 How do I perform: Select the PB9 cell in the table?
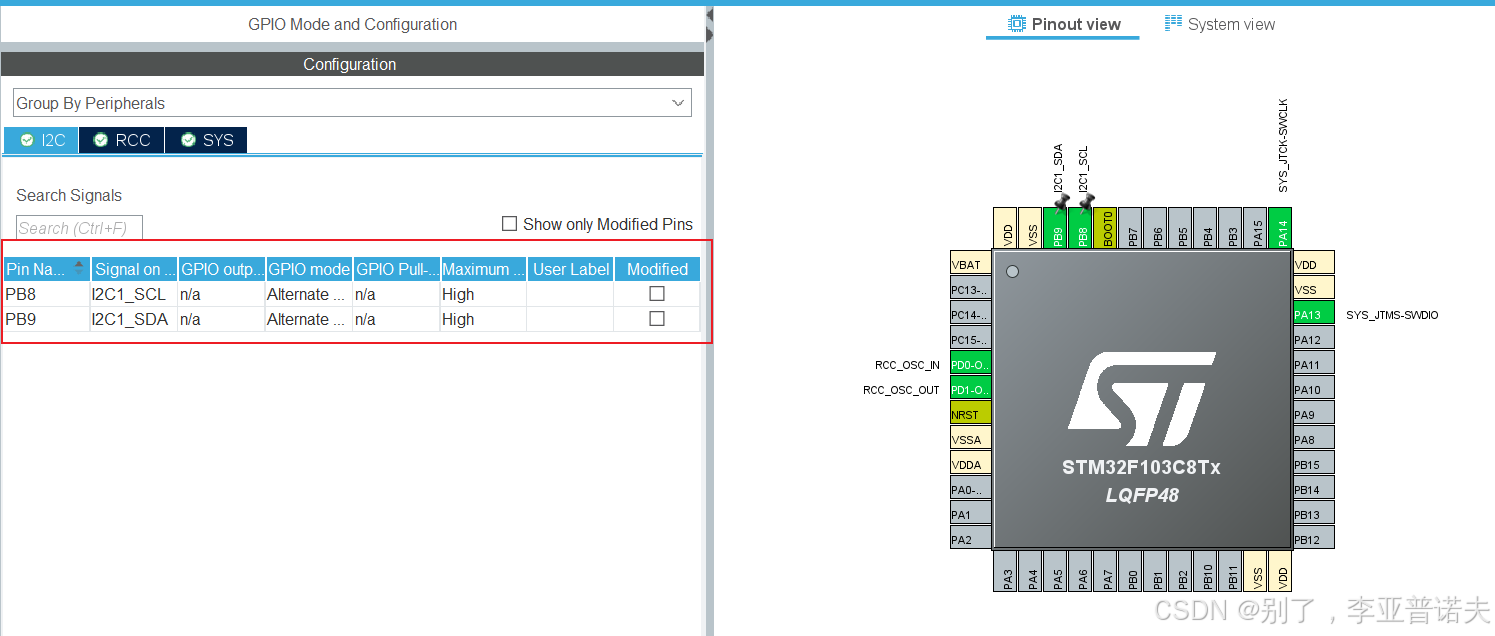[46, 319]
